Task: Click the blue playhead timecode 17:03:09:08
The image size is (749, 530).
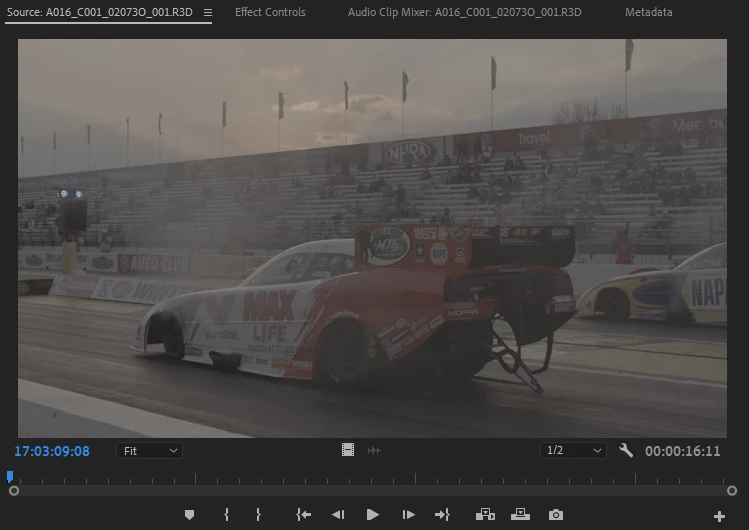Action: [x=52, y=451]
